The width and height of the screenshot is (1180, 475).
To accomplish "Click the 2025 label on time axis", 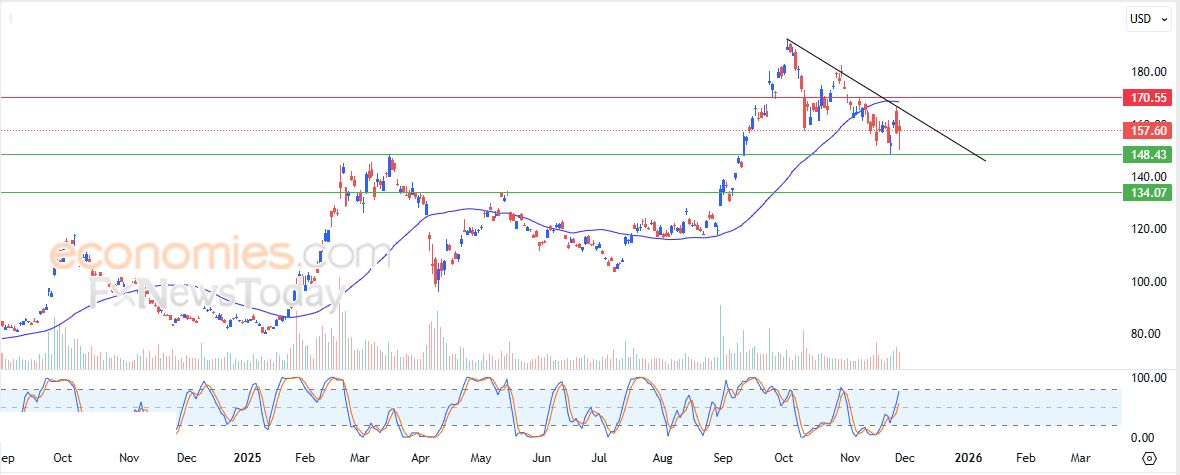I will 246,458.
